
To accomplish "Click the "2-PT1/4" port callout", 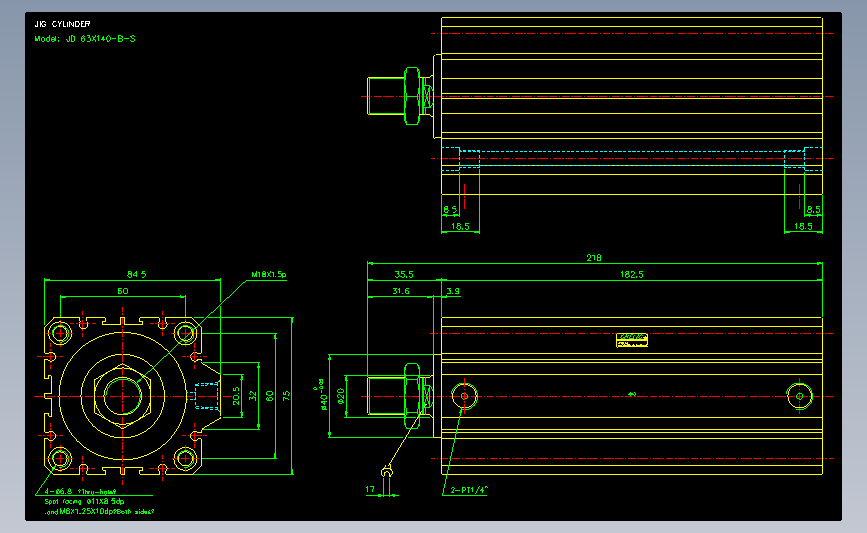I will [x=469, y=490].
